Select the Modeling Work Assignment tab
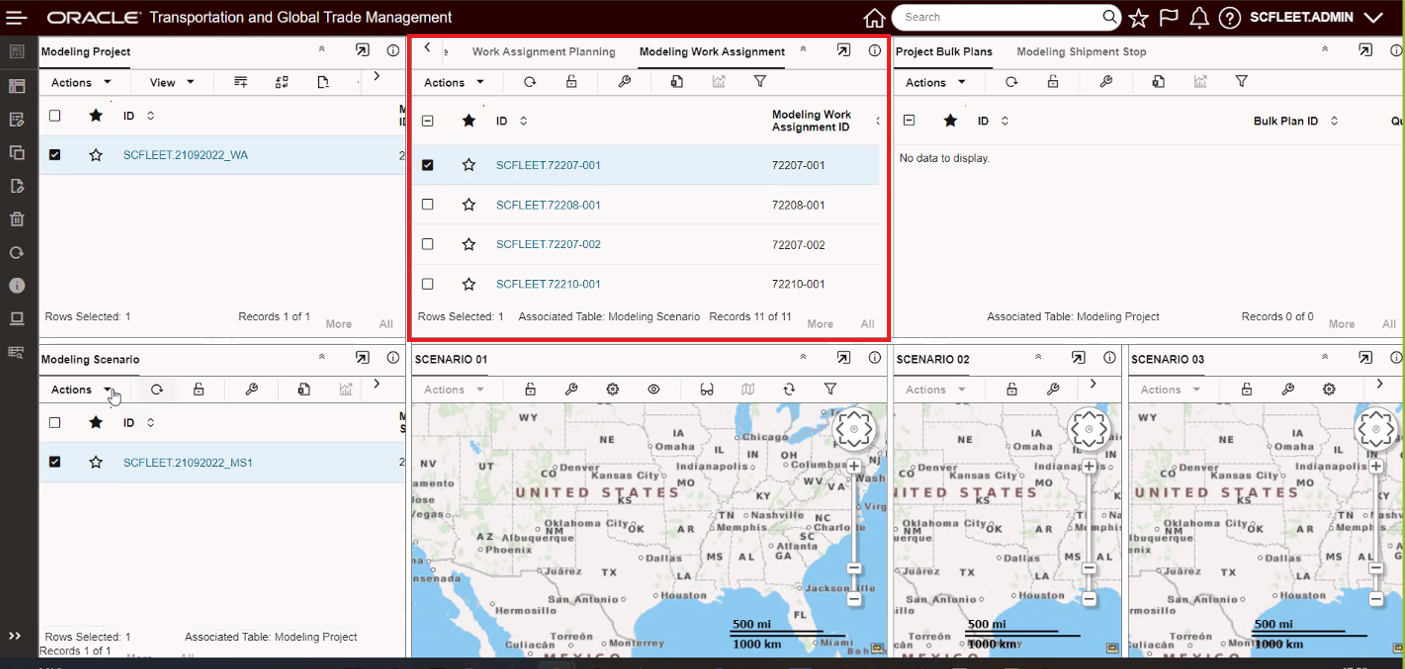This screenshot has width=1405, height=669. click(x=712, y=52)
